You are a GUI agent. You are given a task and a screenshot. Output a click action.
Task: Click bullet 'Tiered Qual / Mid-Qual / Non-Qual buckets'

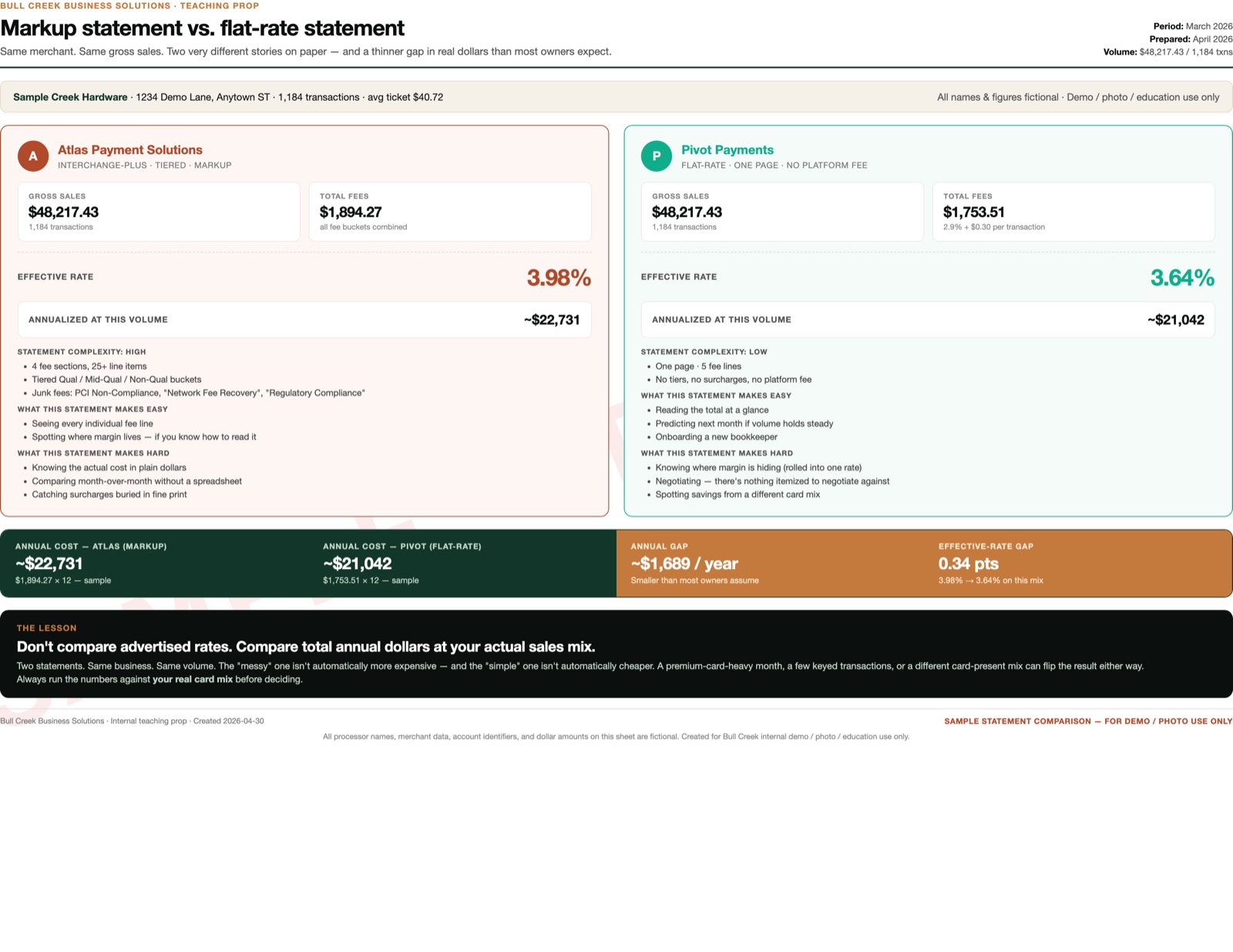[116, 380]
